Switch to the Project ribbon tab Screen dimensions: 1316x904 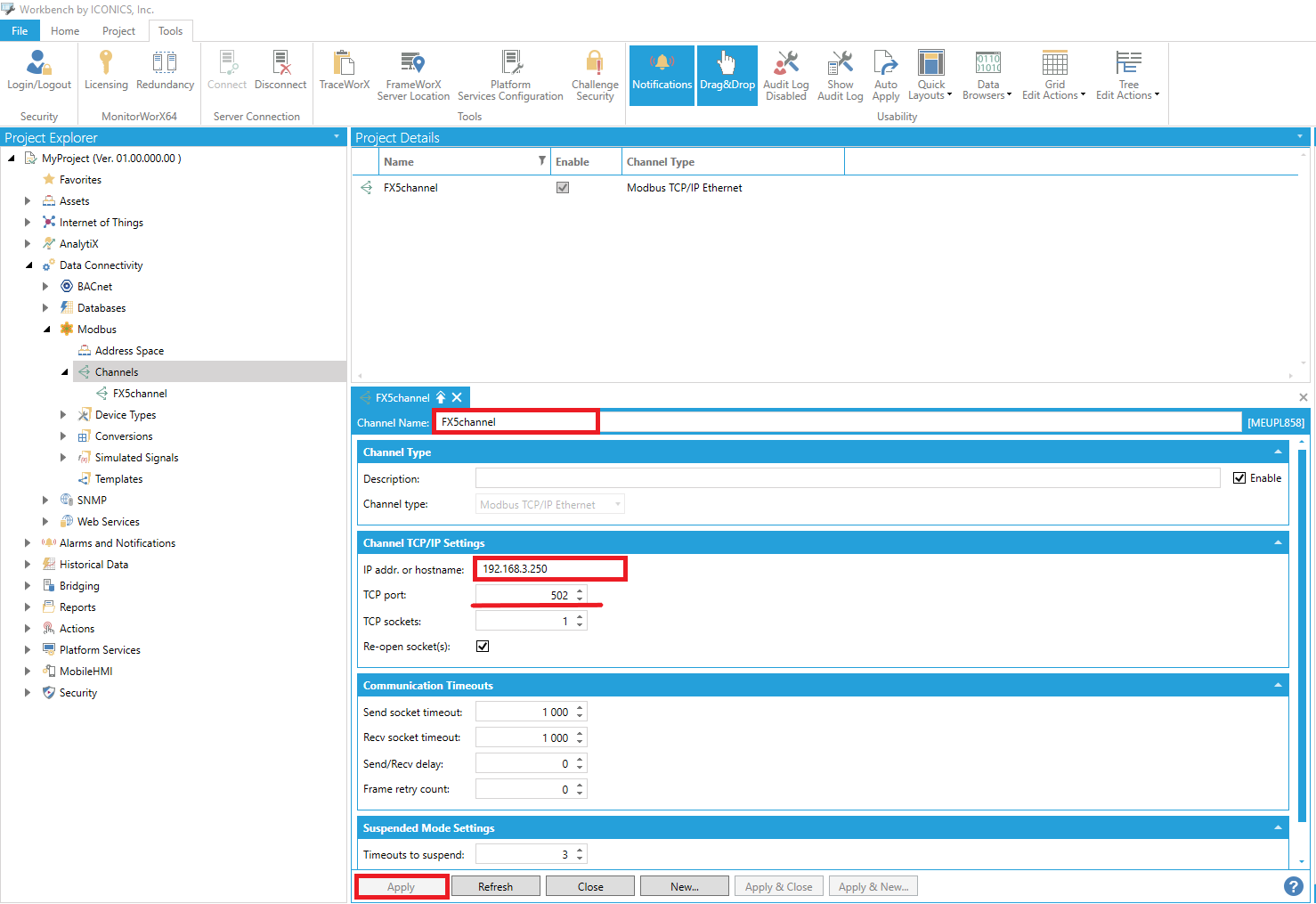(118, 30)
